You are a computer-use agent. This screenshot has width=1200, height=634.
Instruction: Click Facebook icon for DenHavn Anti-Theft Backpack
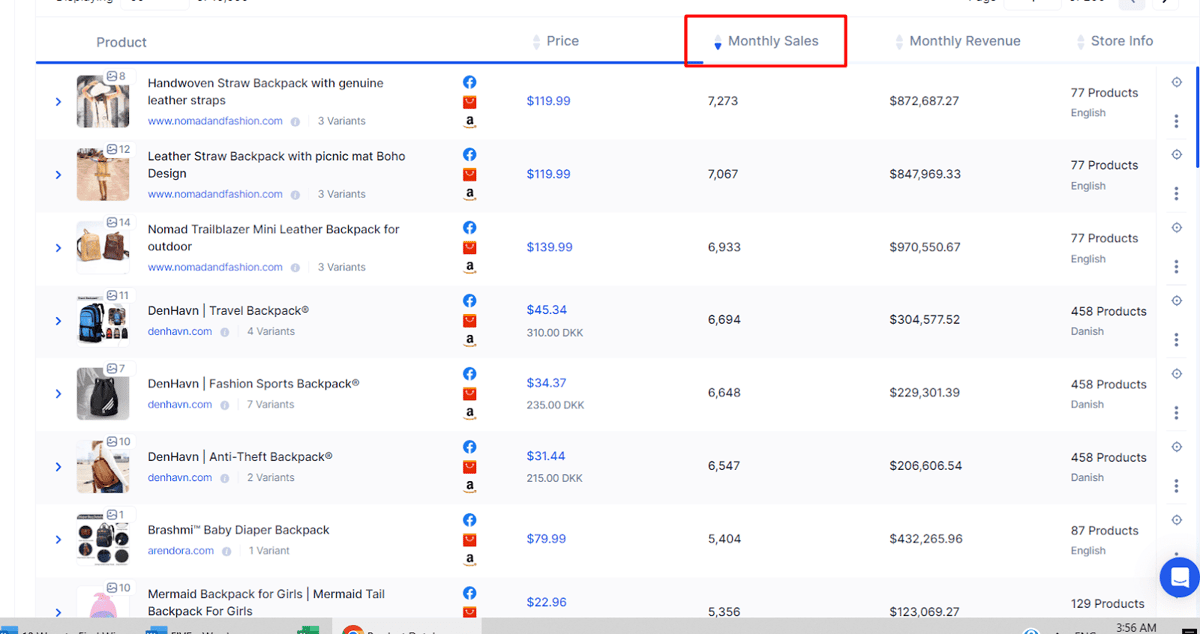click(x=469, y=447)
